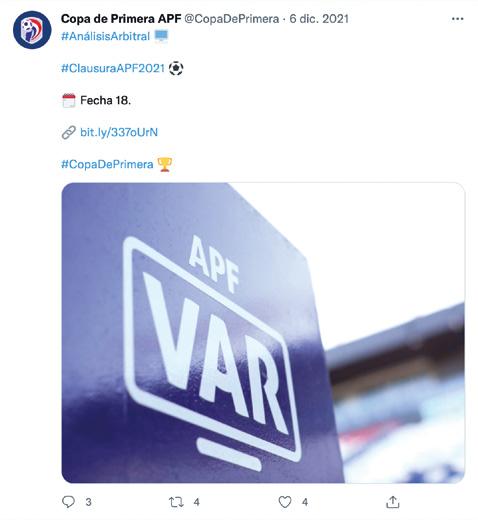Click the 6 dic. 2021 timestamp

click(319, 19)
